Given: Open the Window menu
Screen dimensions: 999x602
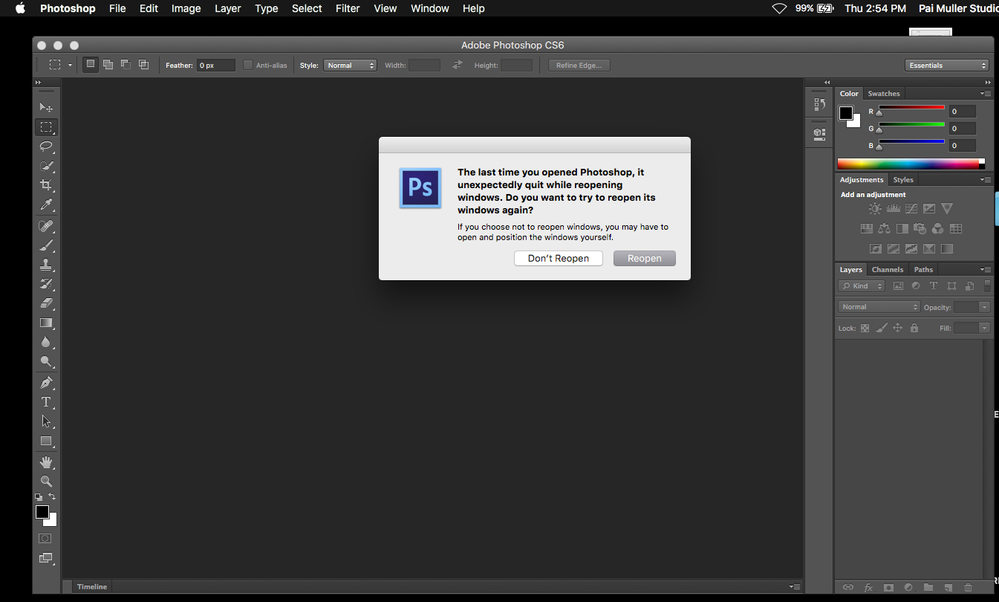Looking at the screenshot, I should 429,8.
